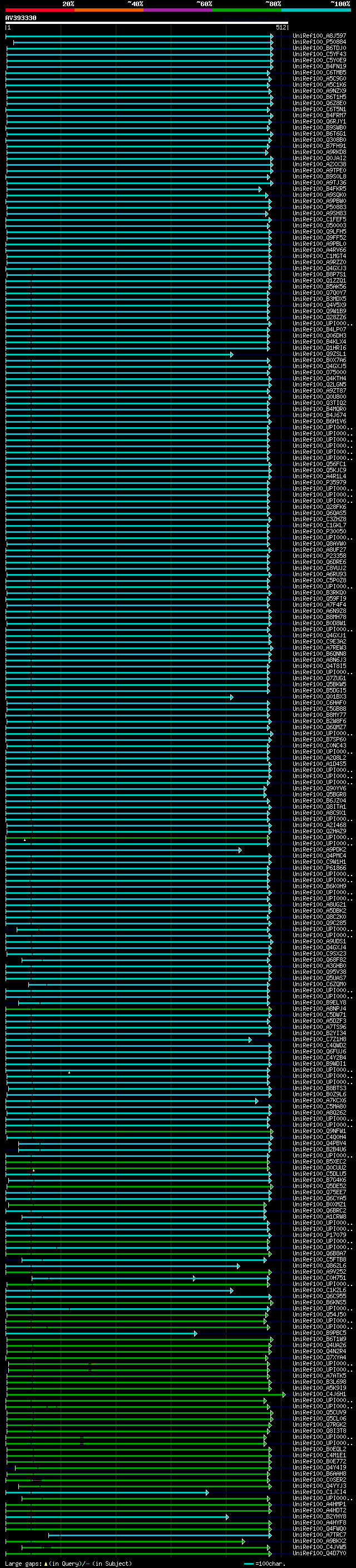Select the UniRef100_A9NZX9 hit label
This screenshot has height=1568, width=356.
pos(319,91)
